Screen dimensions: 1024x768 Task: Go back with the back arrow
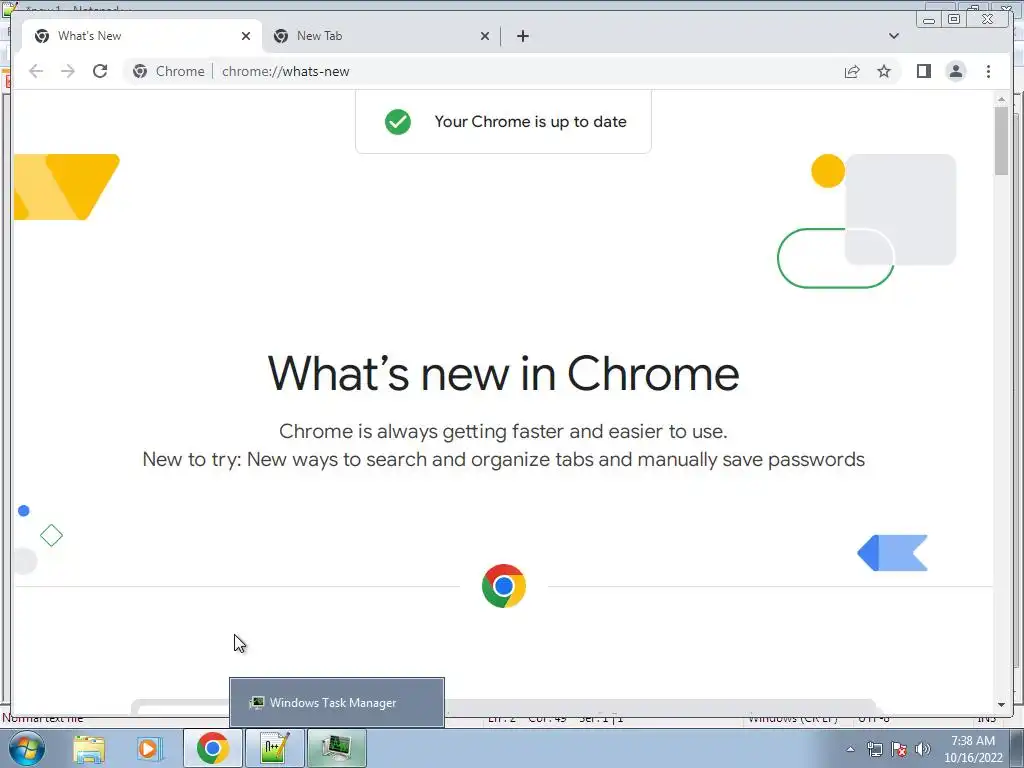(x=36, y=71)
